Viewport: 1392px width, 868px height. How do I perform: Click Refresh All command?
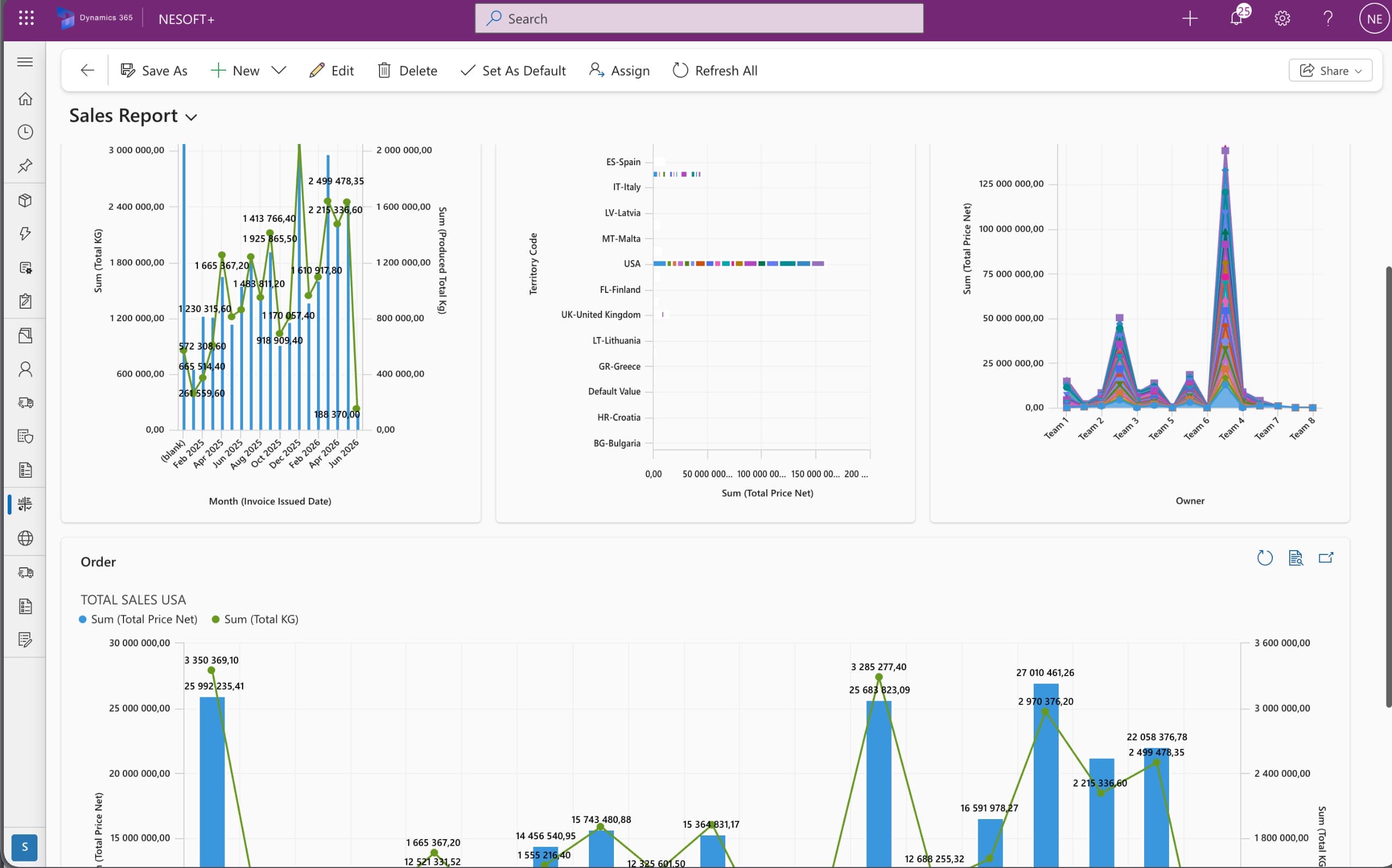(715, 71)
